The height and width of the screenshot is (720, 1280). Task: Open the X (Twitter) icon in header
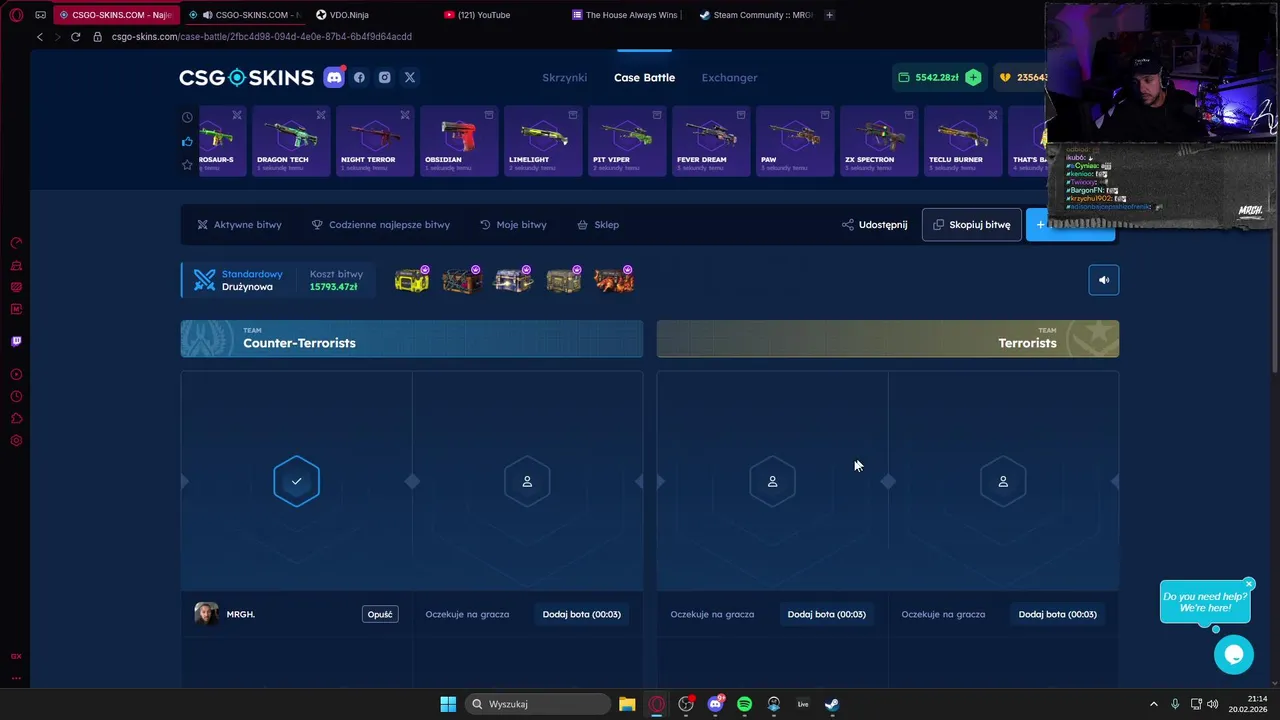(409, 77)
